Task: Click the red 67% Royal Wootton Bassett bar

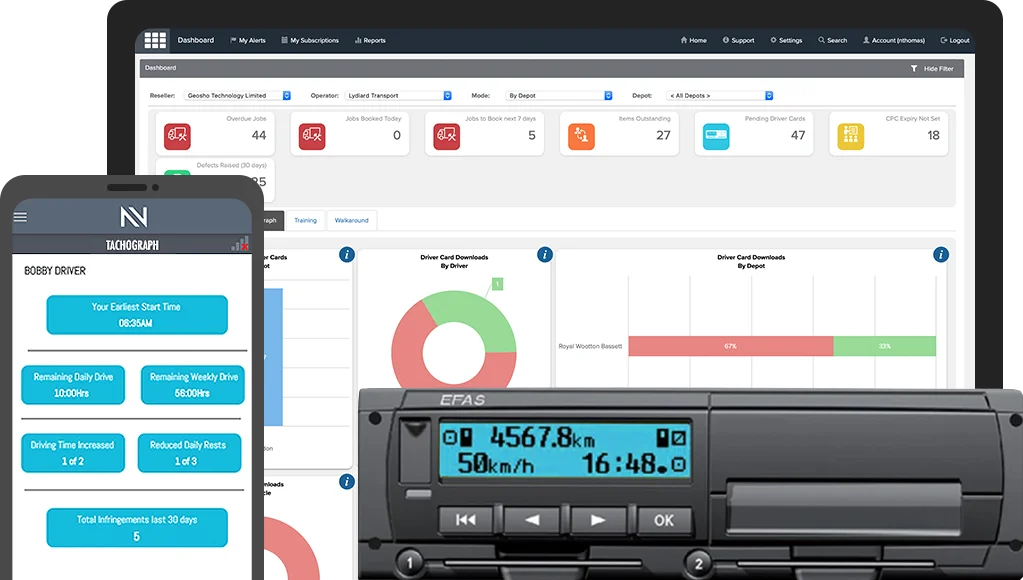Action: (x=730, y=346)
